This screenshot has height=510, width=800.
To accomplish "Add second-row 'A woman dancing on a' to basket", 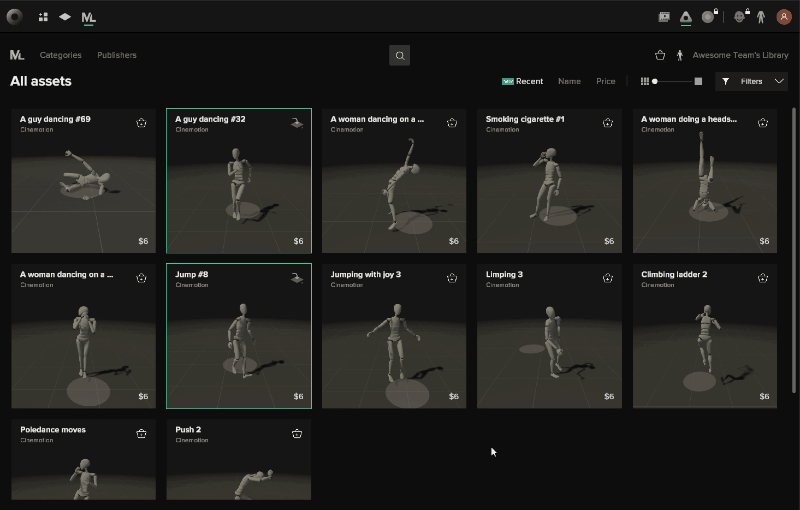I will [x=141, y=278].
